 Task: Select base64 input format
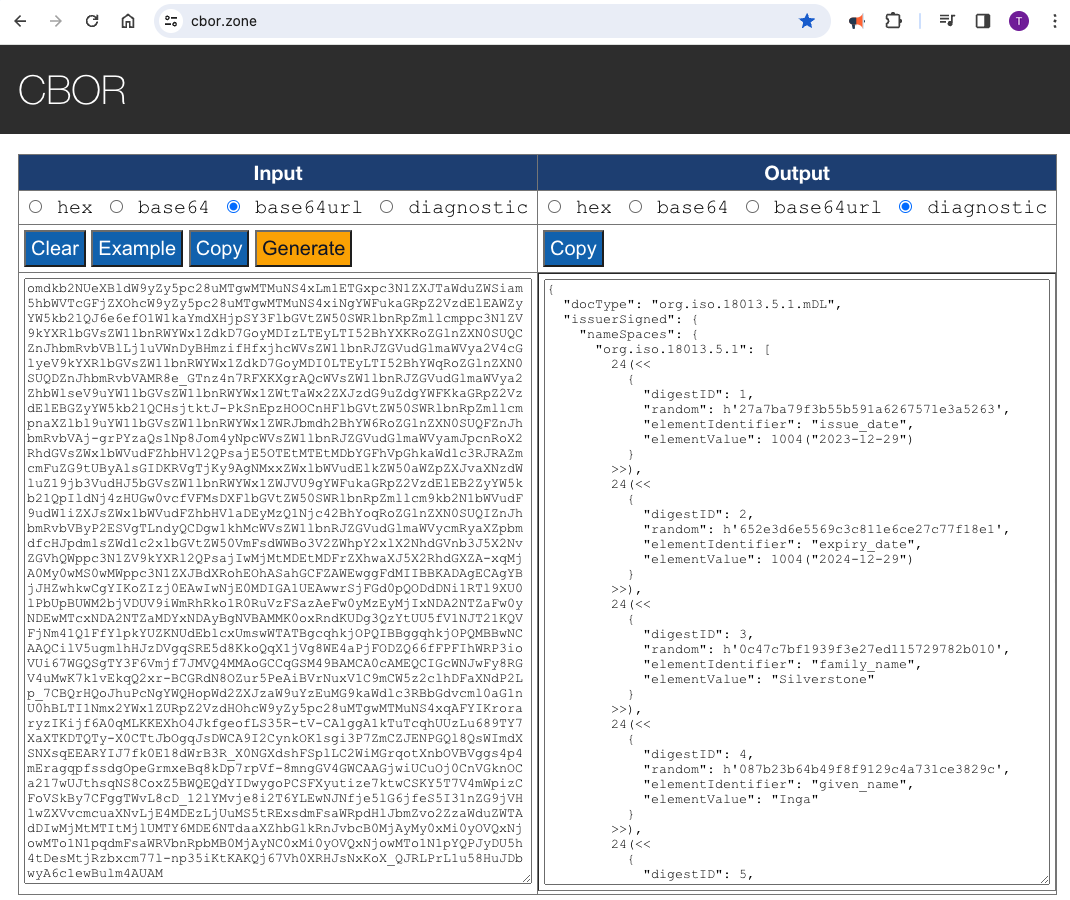[117, 207]
